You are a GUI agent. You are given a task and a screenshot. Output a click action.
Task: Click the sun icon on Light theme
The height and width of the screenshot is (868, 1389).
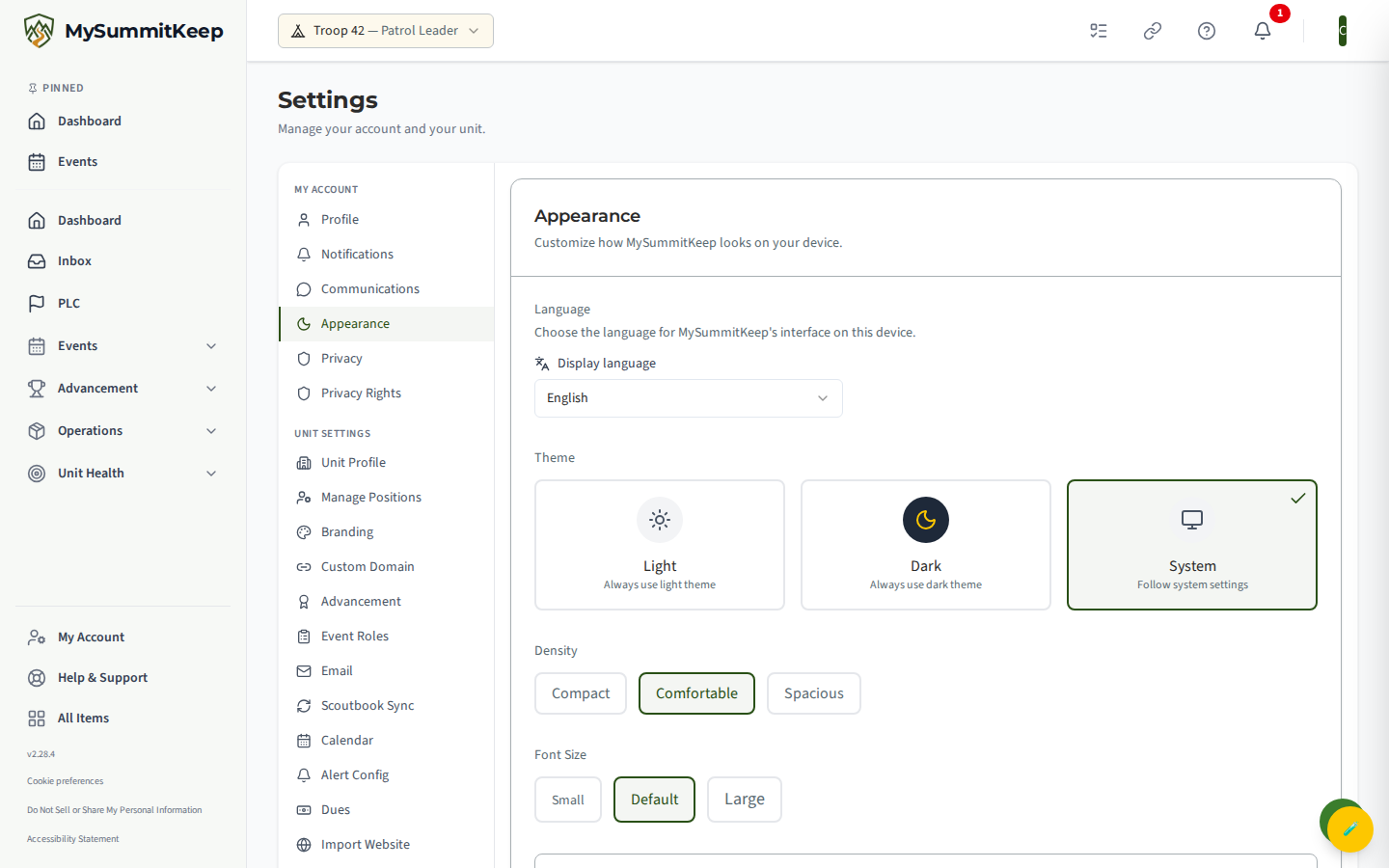tap(660, 520)
